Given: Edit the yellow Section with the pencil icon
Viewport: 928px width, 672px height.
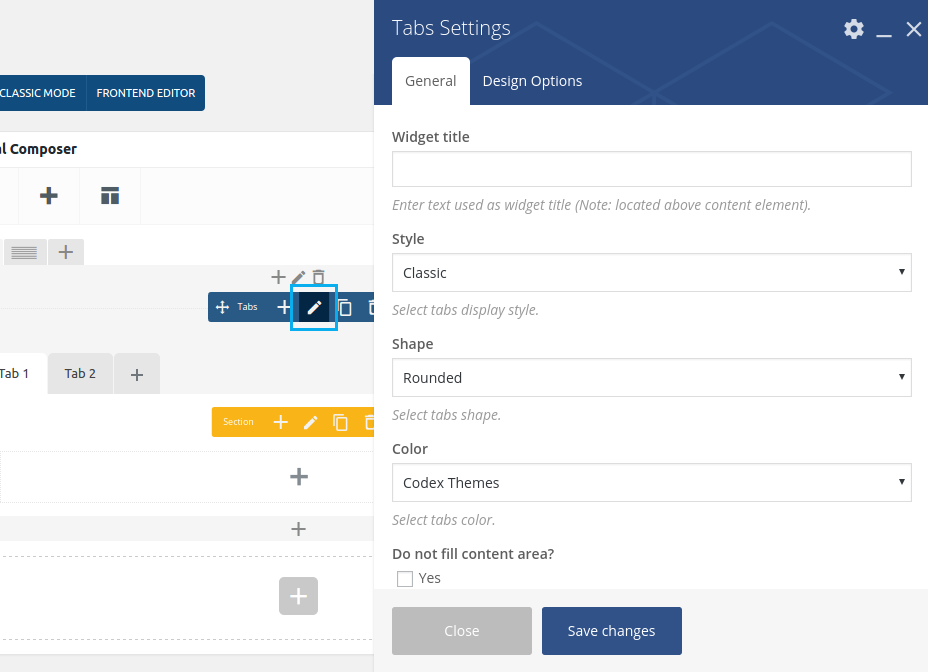Looking at the screenshot, I should tap(311, 422).
